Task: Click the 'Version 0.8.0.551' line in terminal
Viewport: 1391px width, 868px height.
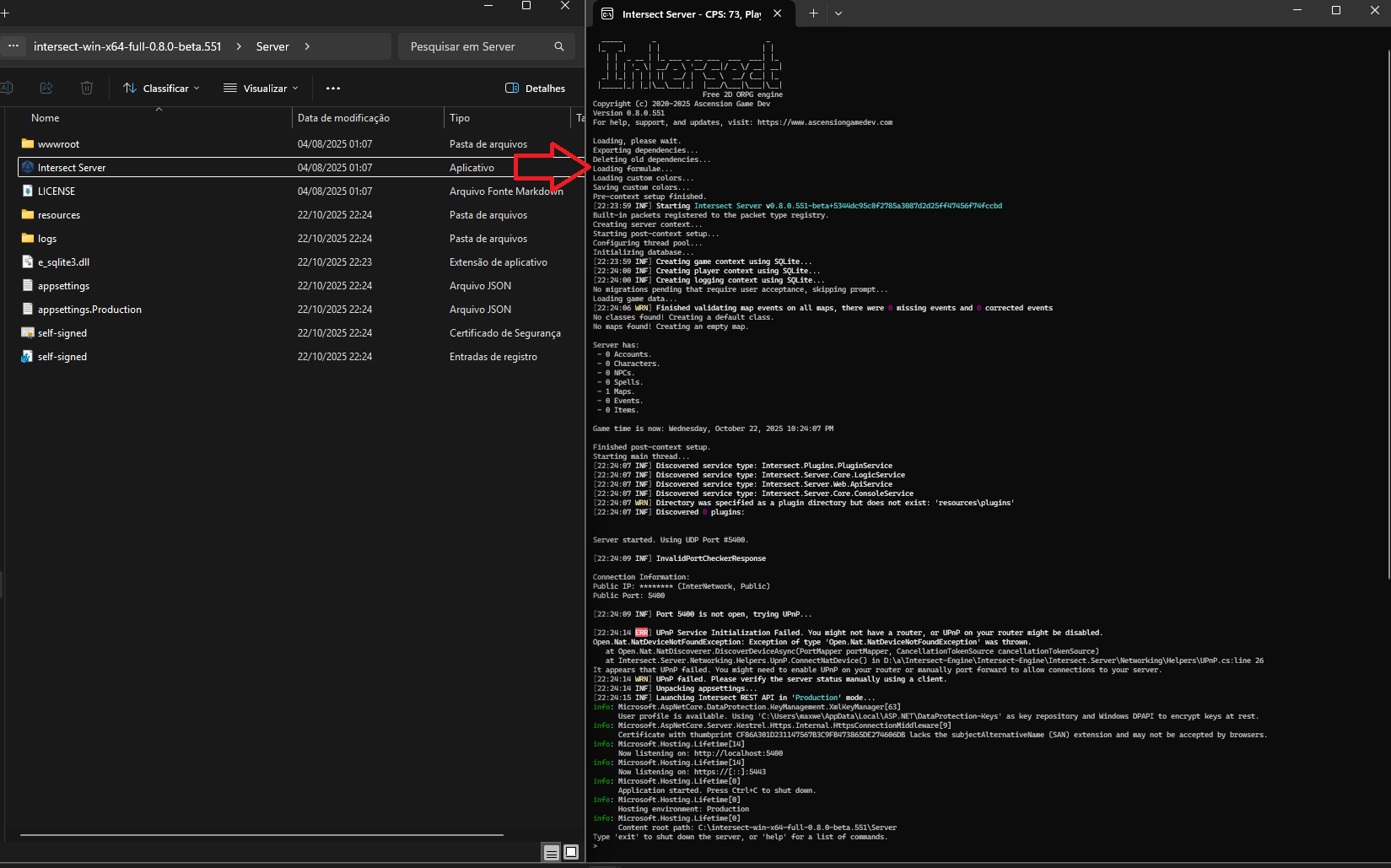Action: (628, 113)
